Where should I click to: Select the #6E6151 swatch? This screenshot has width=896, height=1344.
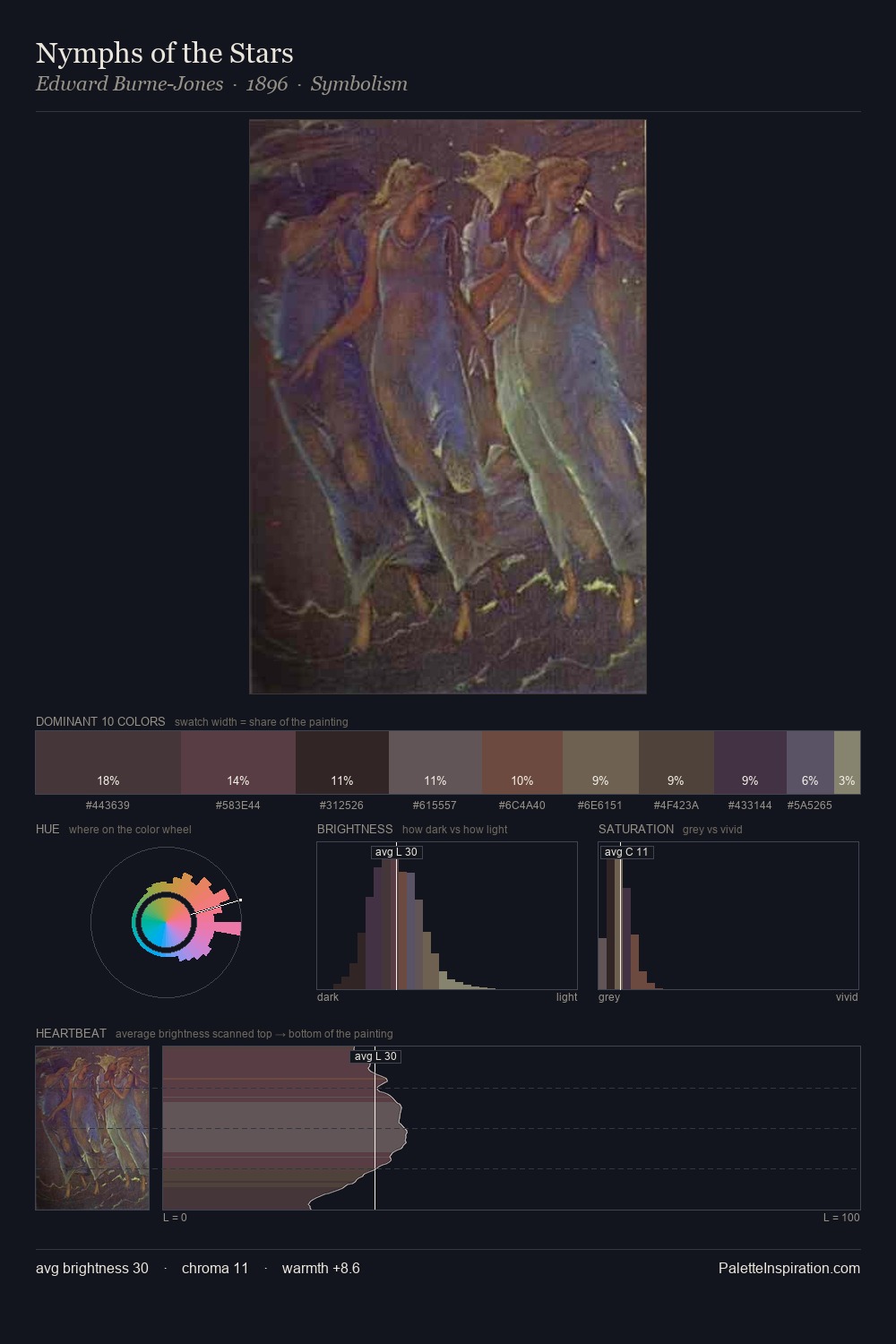(600, 762)
